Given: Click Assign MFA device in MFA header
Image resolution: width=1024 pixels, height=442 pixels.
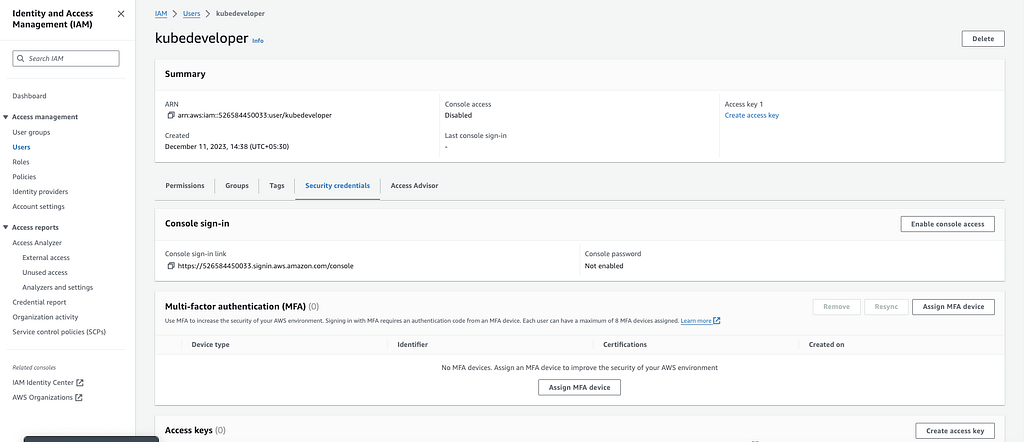Looking at the screenshot, I should coord(953,307).
